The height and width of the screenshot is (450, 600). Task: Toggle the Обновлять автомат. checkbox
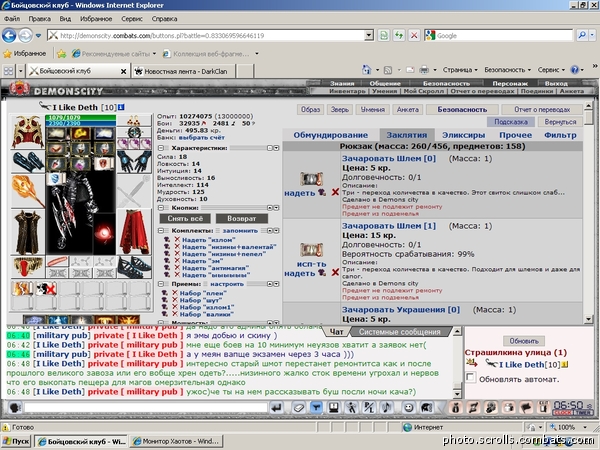[x=470, y=378]
